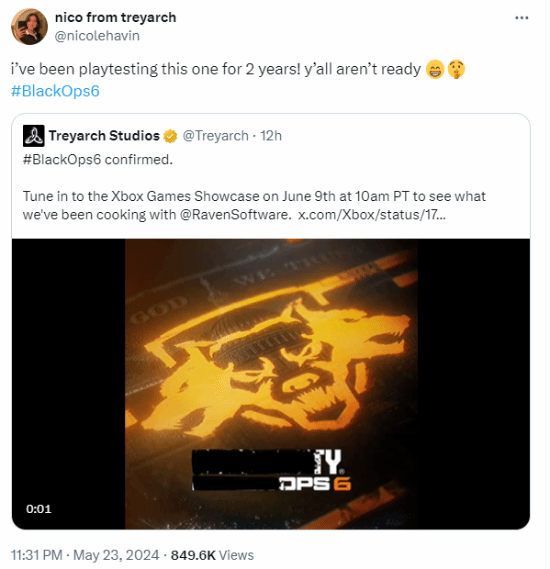This screenshot has width=550, height=569.
Task: Click the 849.6K Views counter
Action: [x=212, y=555]
